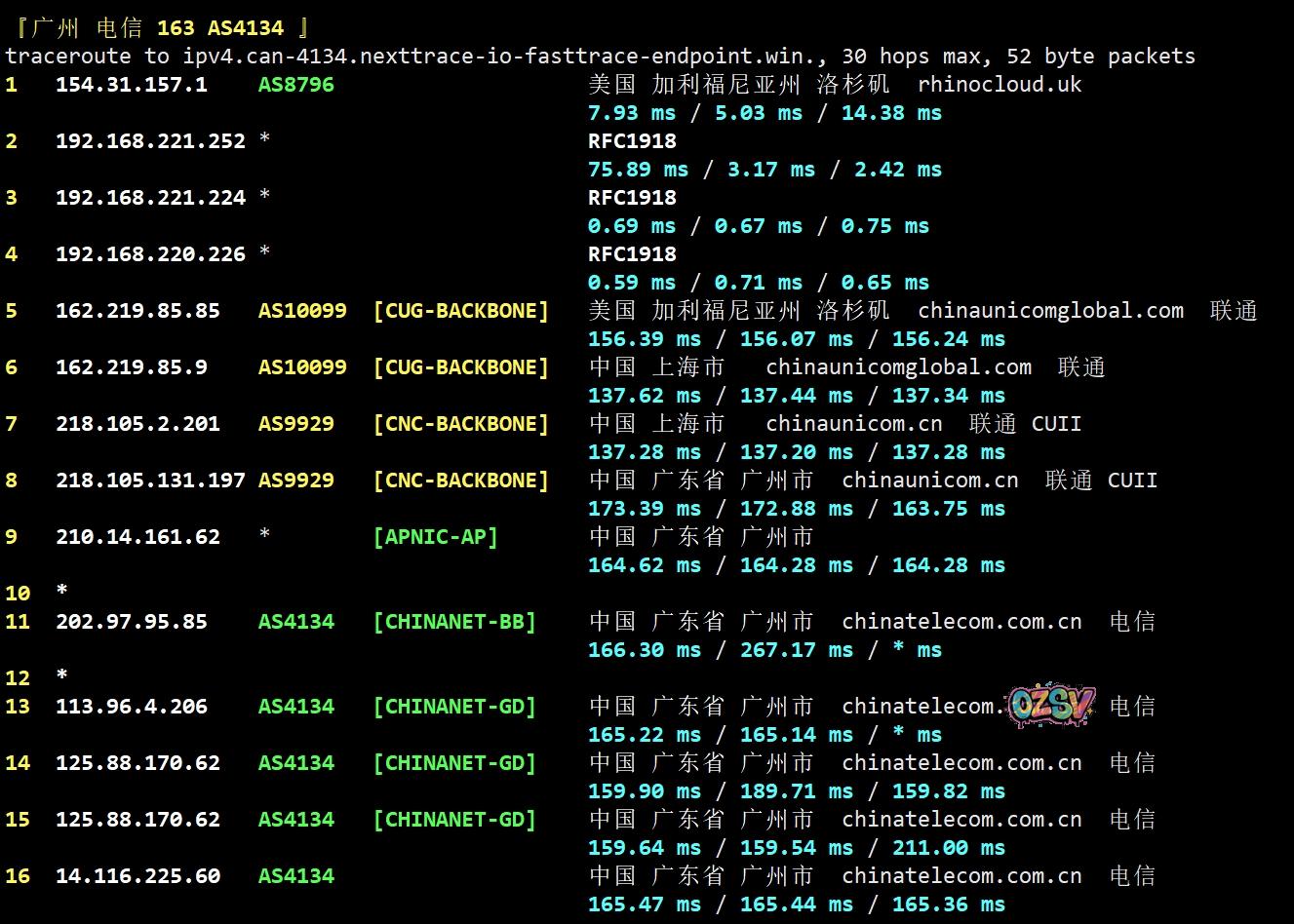
Task: Select the [APNIC-AP] tag on hop 9
Action: tap(435, 537)
